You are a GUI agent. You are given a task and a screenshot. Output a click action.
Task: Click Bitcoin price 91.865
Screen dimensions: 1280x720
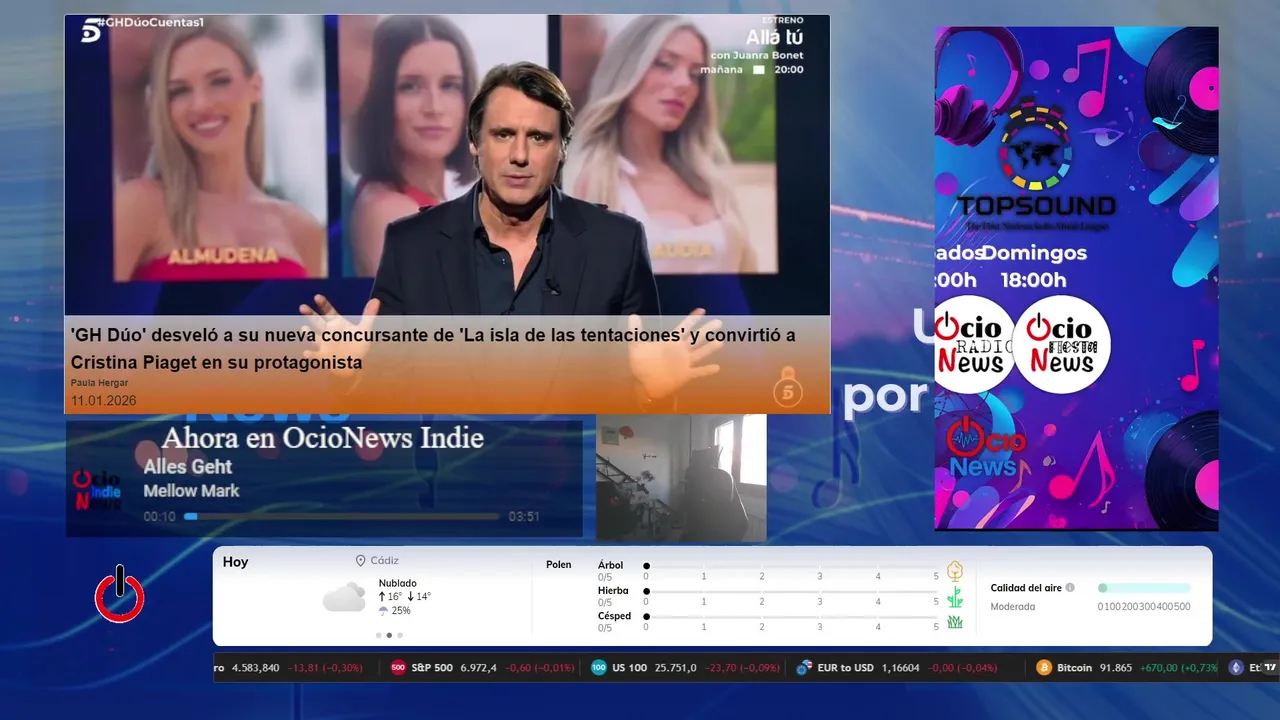(1115, 667)
